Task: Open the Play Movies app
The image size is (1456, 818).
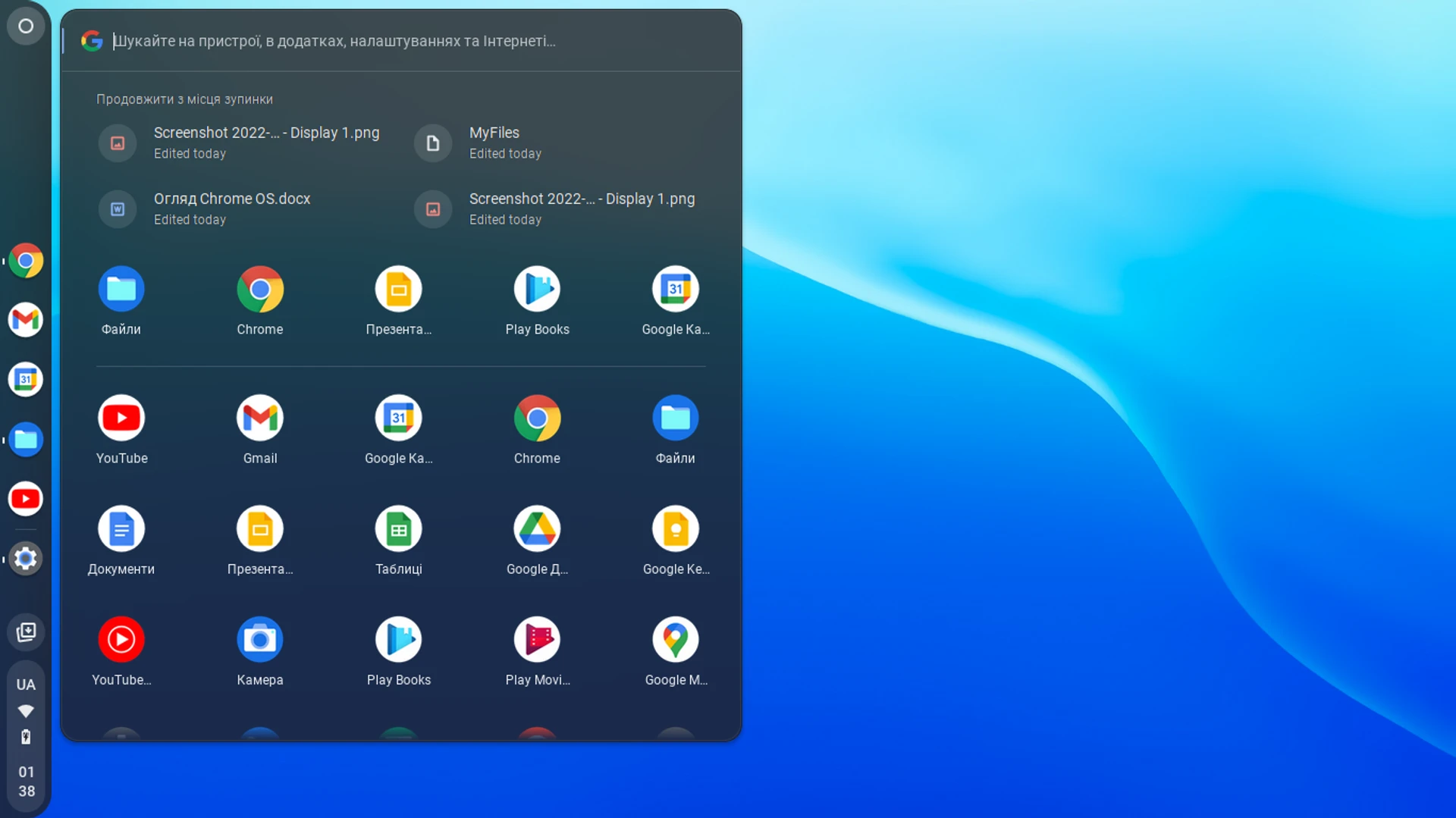Action: coord(537,639)
